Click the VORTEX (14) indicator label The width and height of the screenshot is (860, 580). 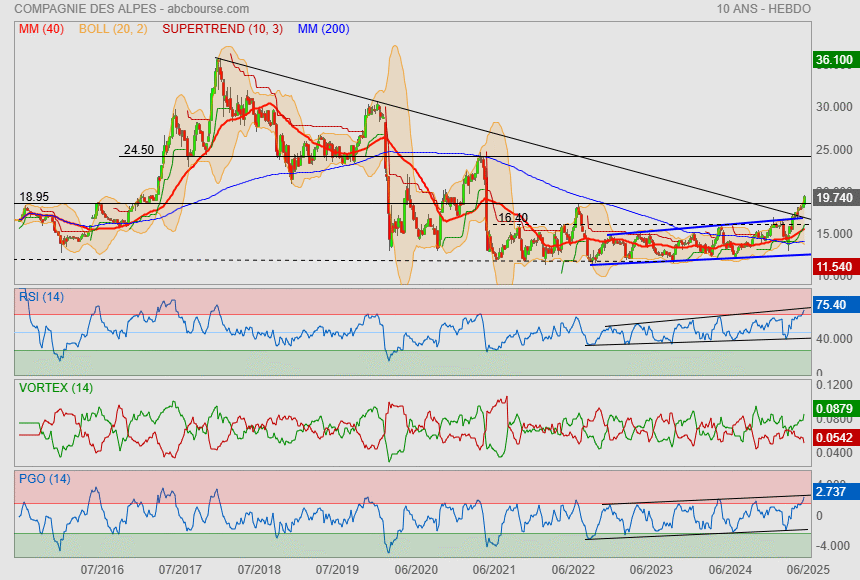[55, 388]
